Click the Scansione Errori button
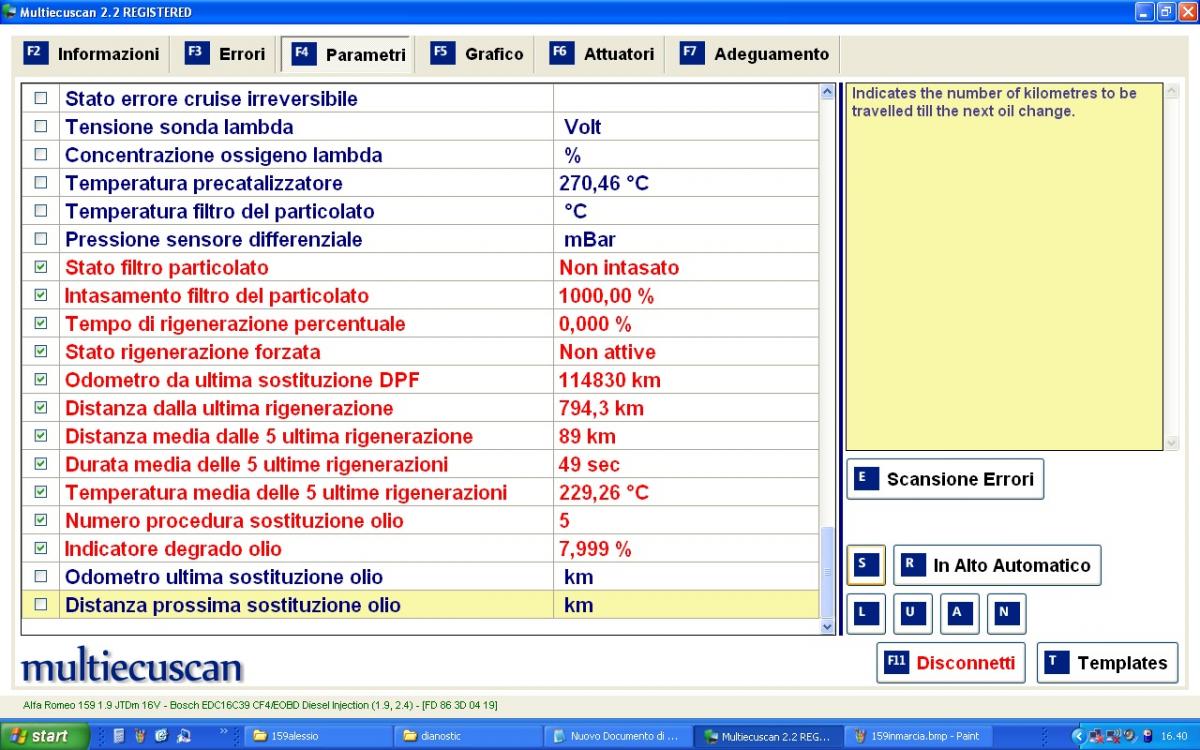 [945, 479]
